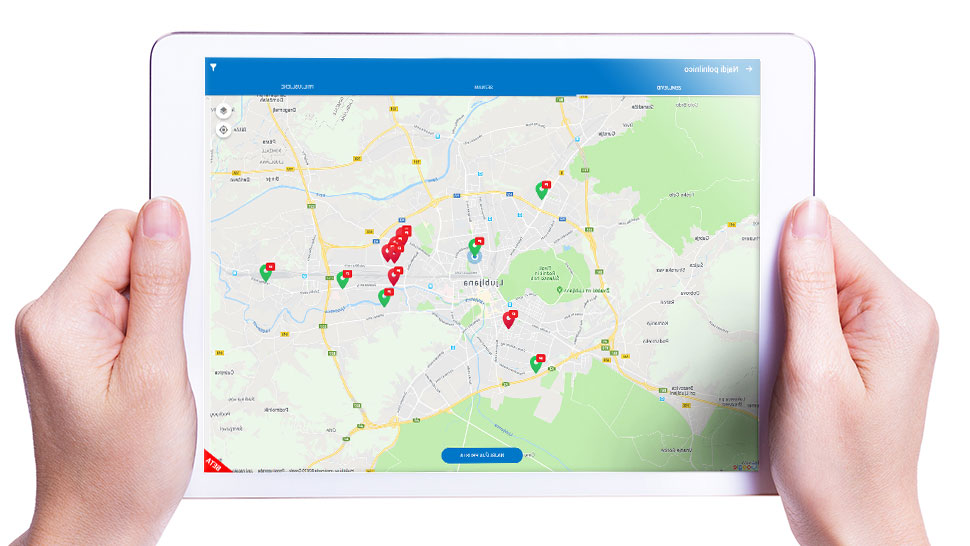Open the map layers button
The image size is (970, 546).
tap(222, 111)
